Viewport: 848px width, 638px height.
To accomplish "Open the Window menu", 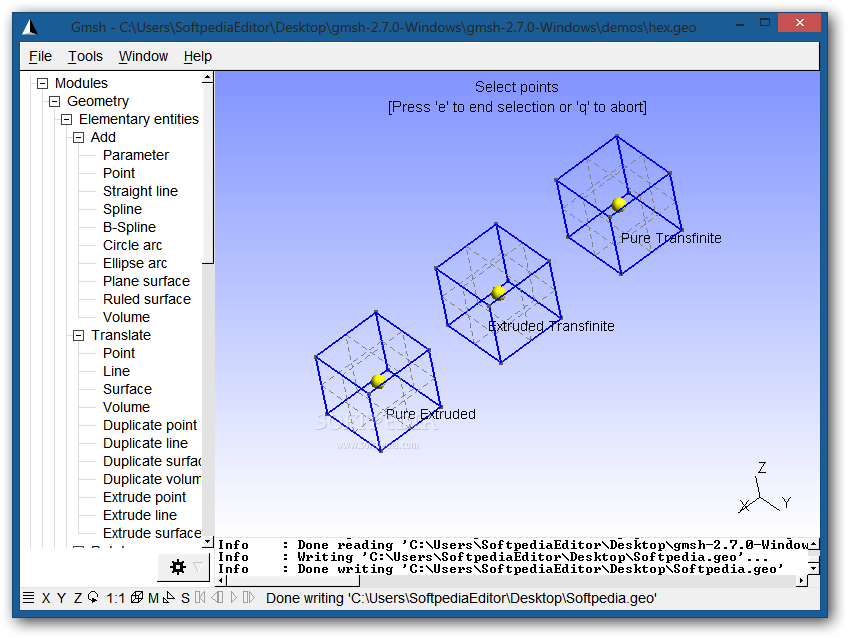I will tap(143, 56).
